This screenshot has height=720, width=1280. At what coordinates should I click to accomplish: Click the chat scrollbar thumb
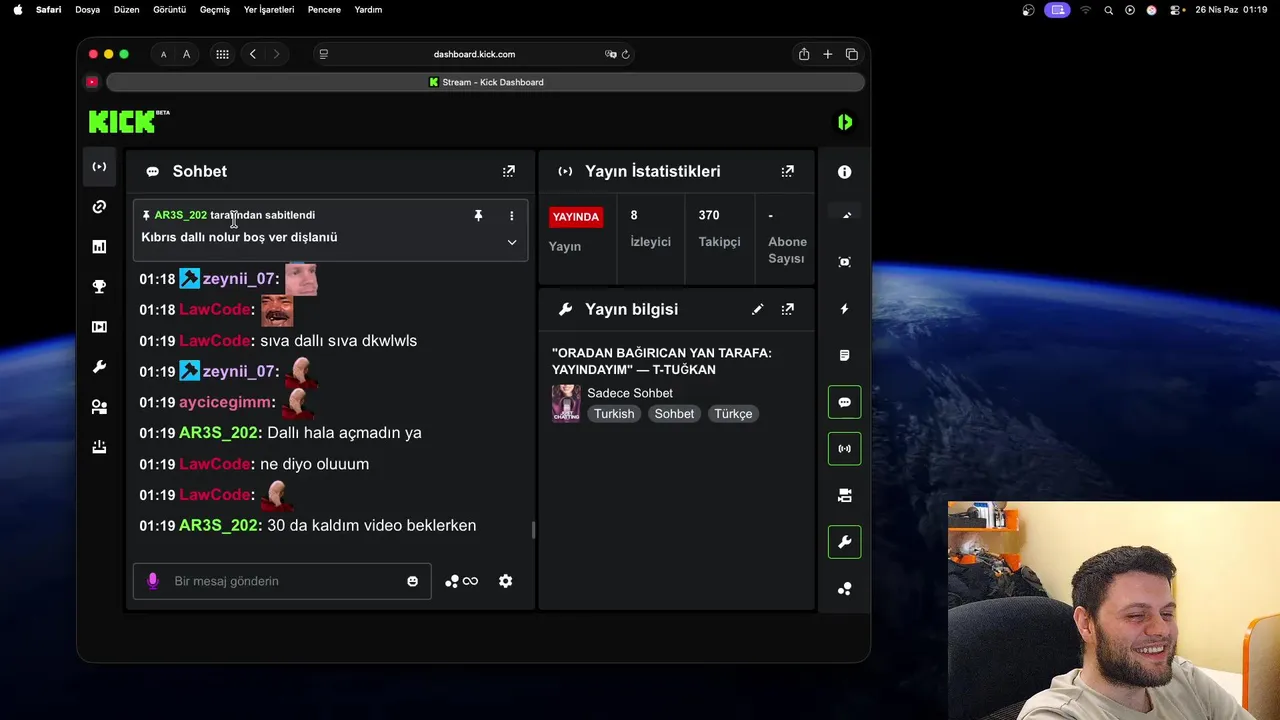tap(533, 530)
